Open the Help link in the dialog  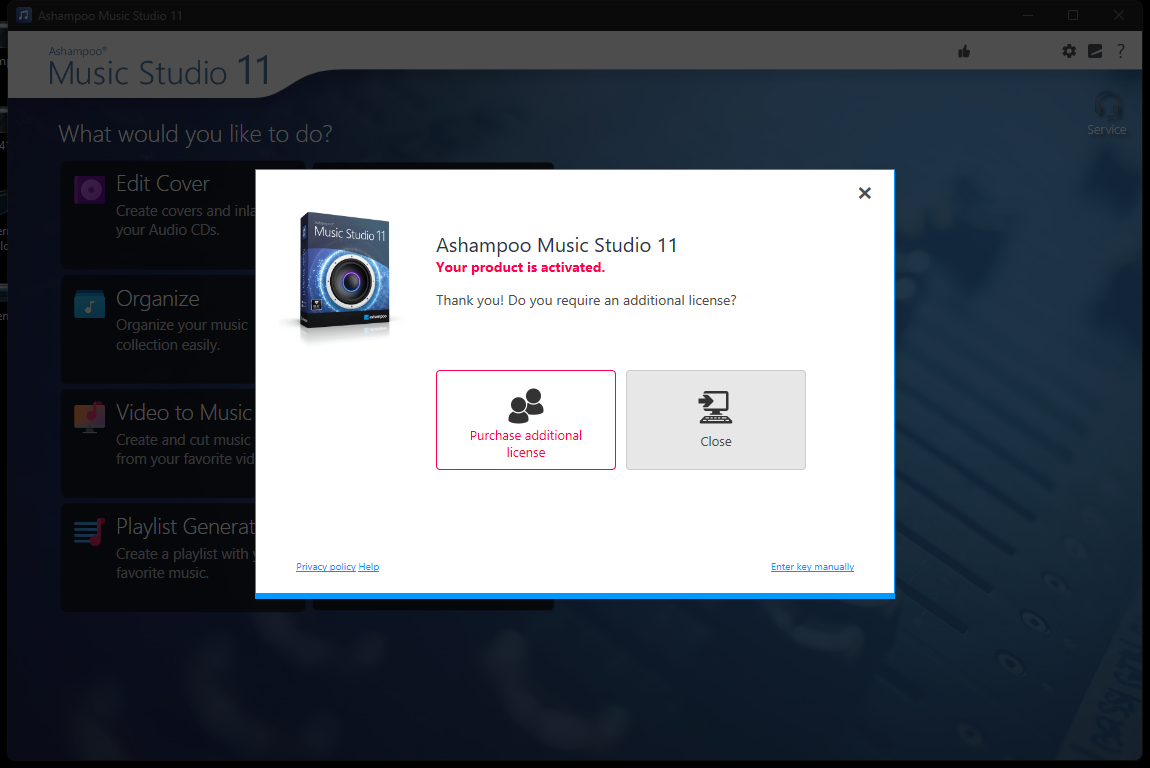tap(369, 566)
